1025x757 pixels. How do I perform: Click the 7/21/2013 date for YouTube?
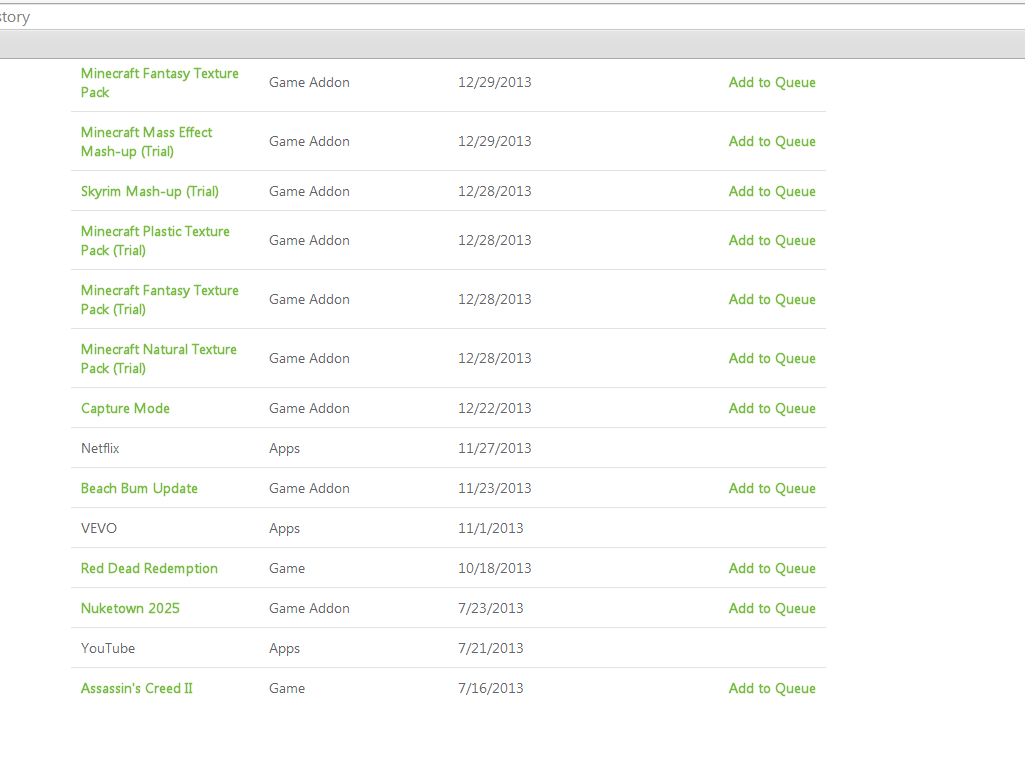point(491,648)
